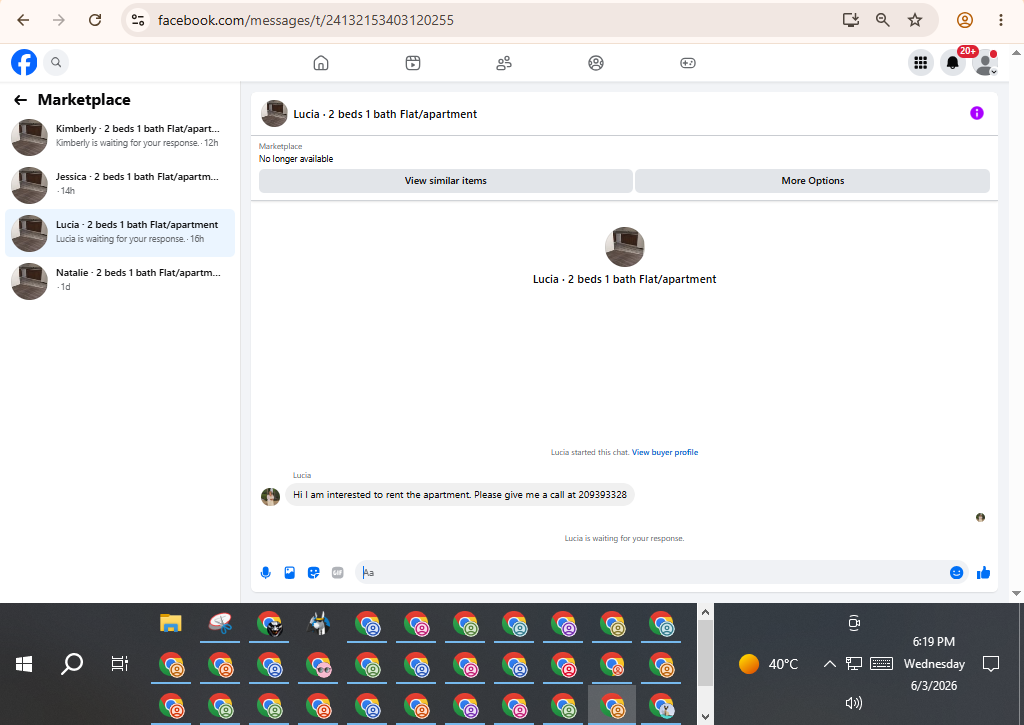Open the account profile menu
The height and width of the screenshot is (725, 1024).
coord(985,63)
